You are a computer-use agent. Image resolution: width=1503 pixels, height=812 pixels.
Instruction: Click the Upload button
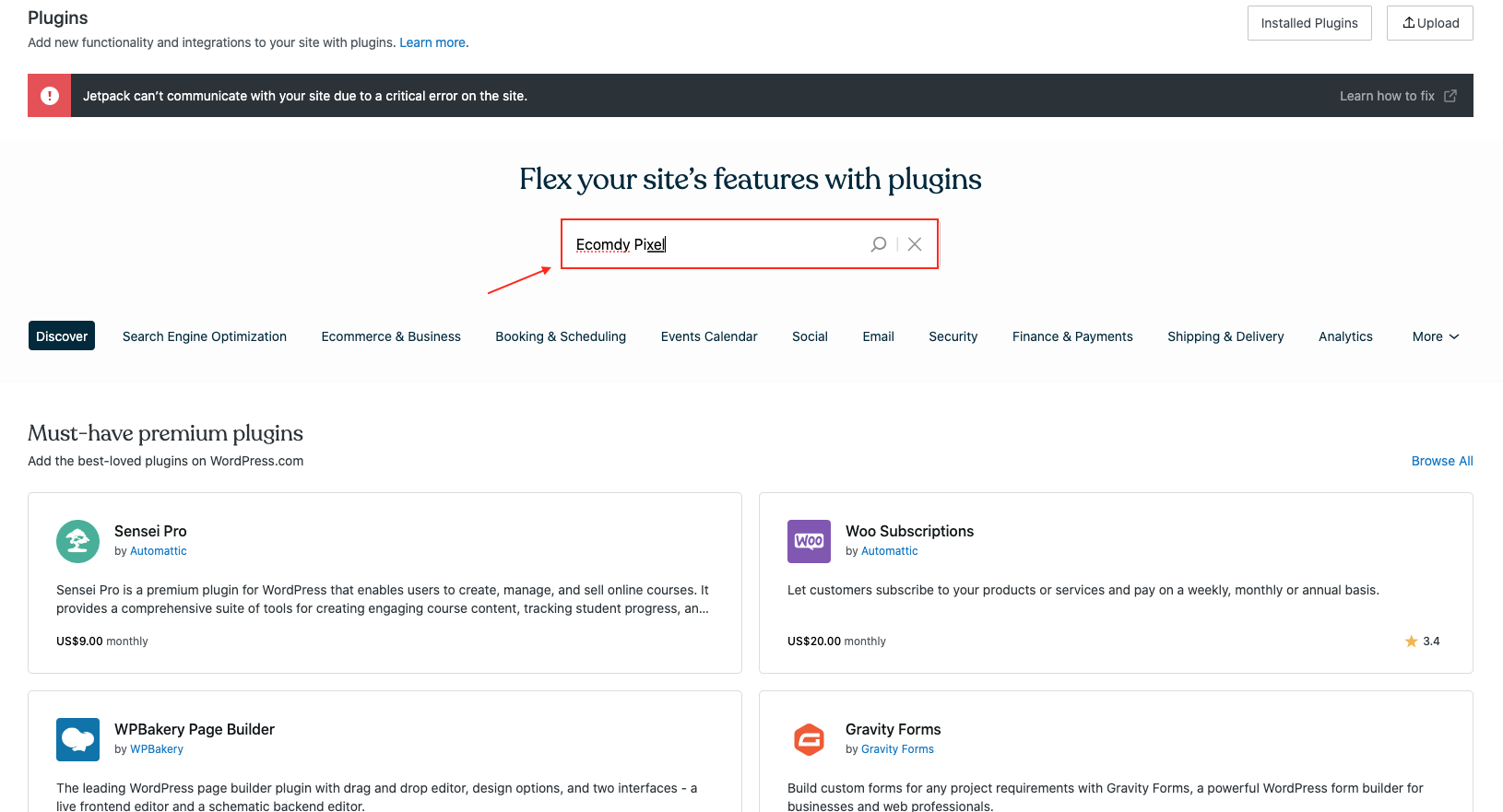click(1430, 23)
